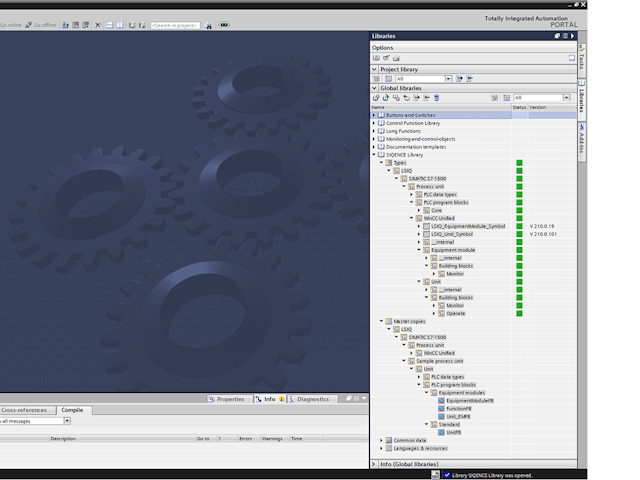Expand the Control Function Library node
The height and width of the screenshot is (480, 640).
[x=374, y=123]
